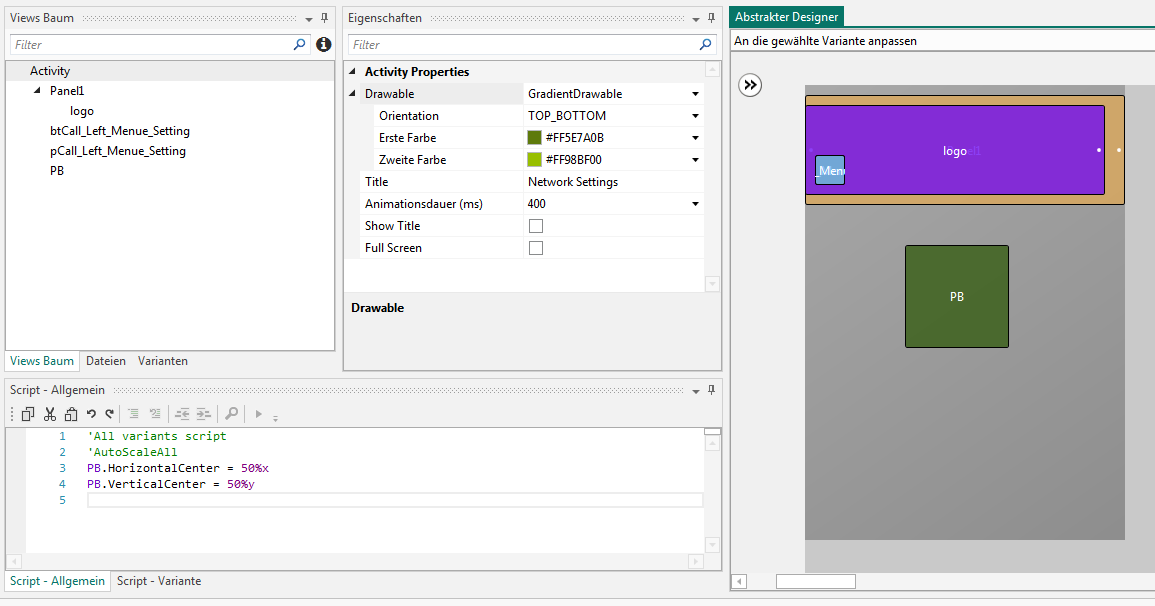Pin the Eigenschaften panel

[x=711, y=18]
